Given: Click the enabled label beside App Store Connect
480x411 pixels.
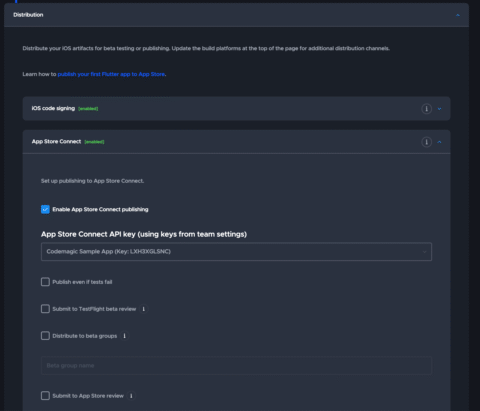Looking at the screenshot, I should (x=94, y=142).
